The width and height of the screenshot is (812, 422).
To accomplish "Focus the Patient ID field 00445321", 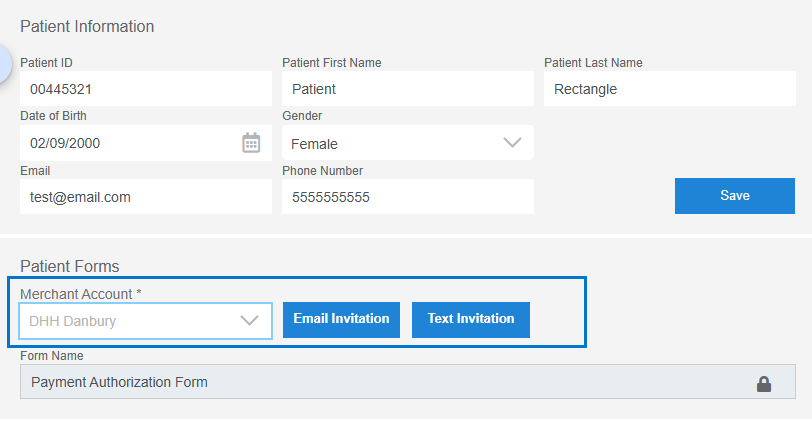I will coord(146,89).
